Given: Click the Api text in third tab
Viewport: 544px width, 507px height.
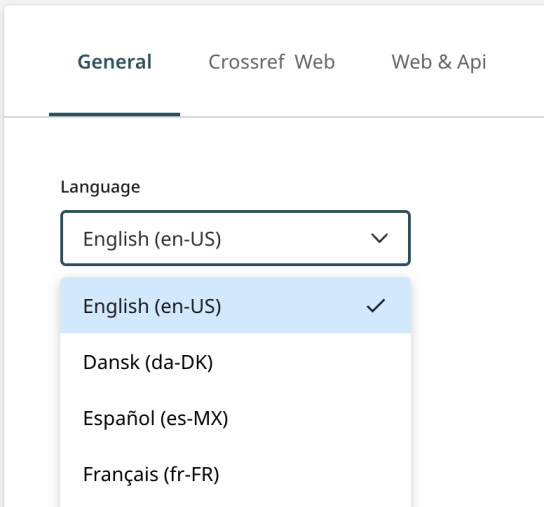Looking at the screenshot, I should coord(472,63).
